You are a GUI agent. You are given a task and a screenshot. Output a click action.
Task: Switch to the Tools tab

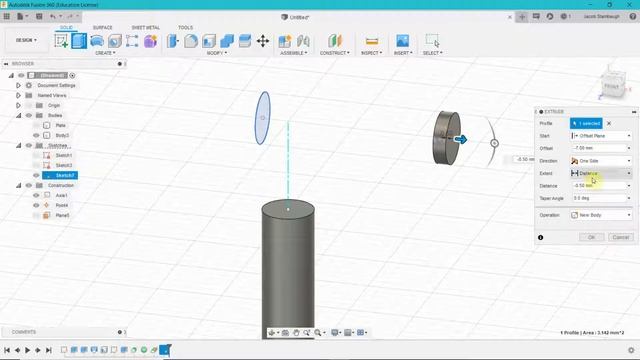(x=185, y=27)
